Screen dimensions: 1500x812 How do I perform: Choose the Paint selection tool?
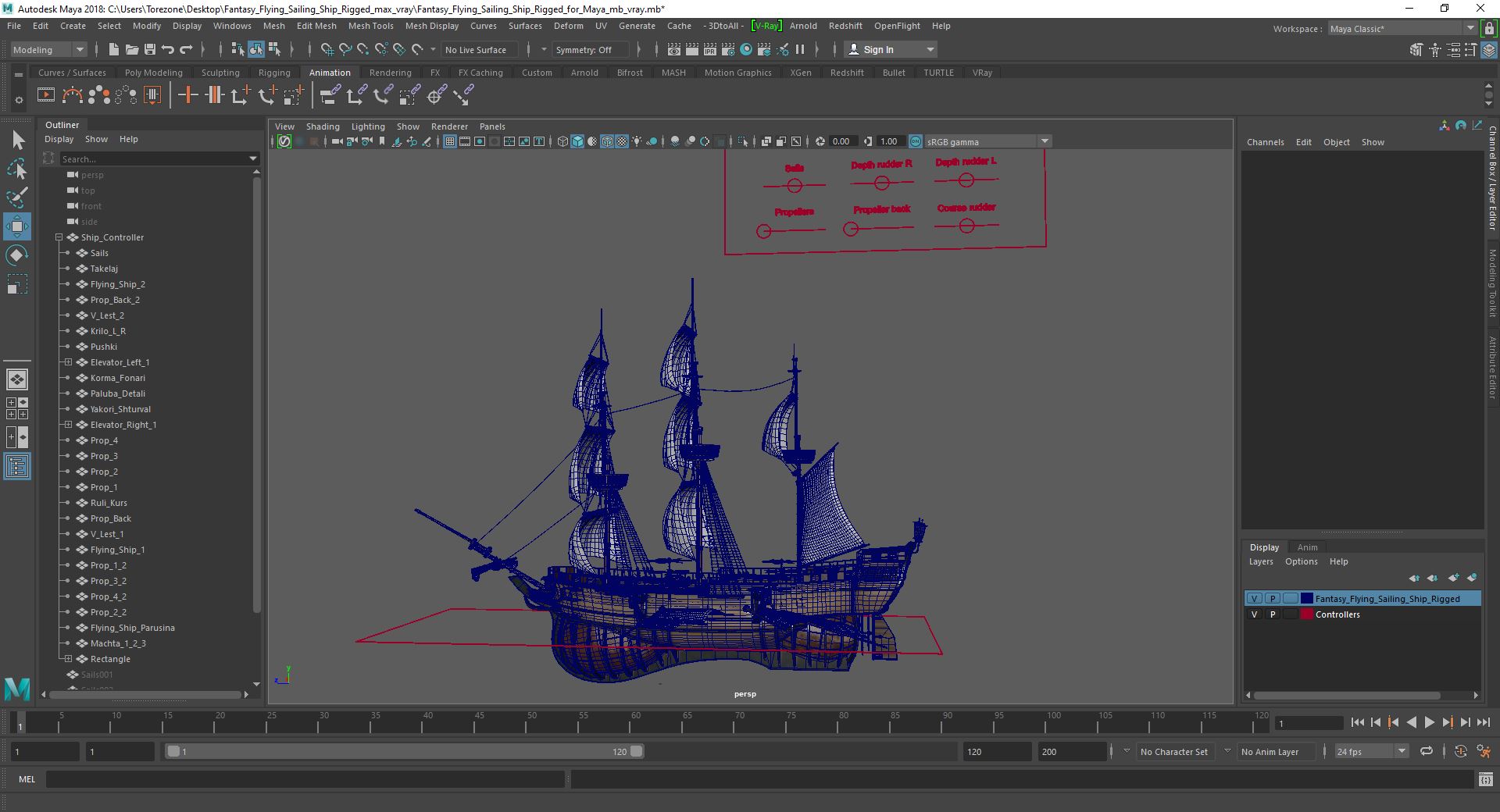click(x=17, y=198)
